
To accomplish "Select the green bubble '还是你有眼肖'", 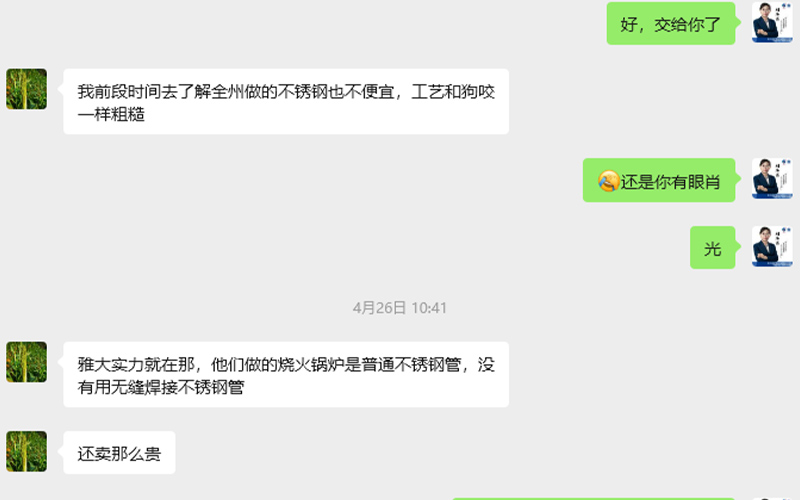I will pos(659,180).
